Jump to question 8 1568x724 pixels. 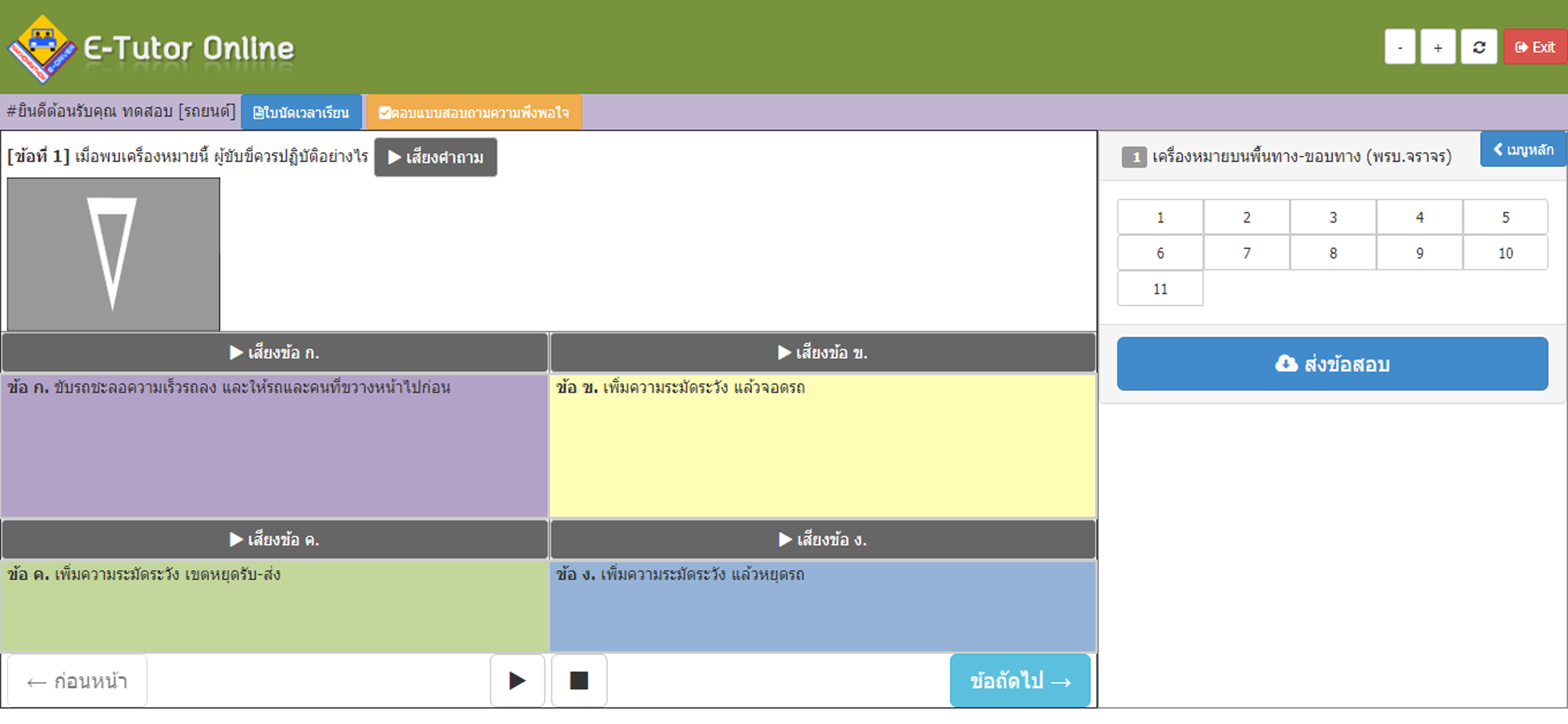(1333, 253)
